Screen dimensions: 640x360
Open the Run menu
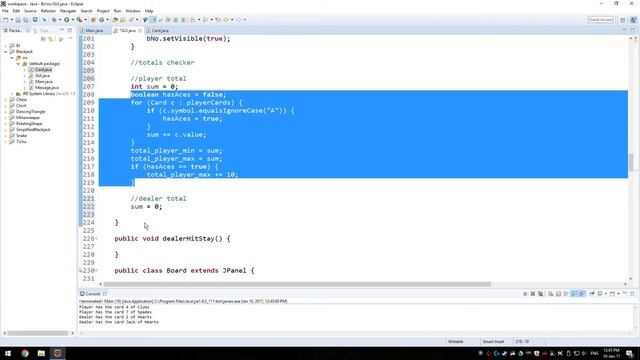pos(118,11)
